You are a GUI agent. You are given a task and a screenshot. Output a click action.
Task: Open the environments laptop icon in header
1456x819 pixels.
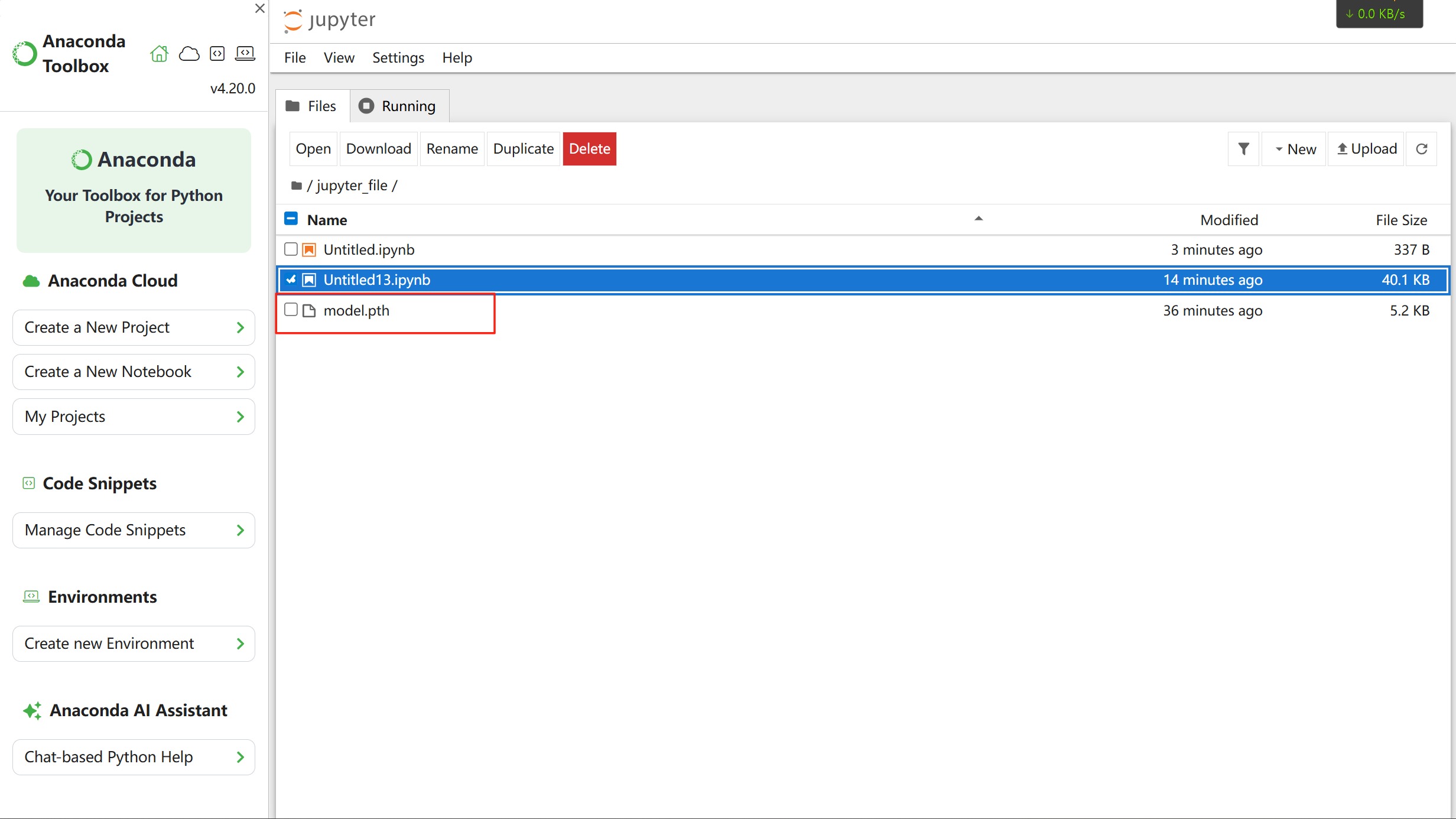[x=245, y=54]
